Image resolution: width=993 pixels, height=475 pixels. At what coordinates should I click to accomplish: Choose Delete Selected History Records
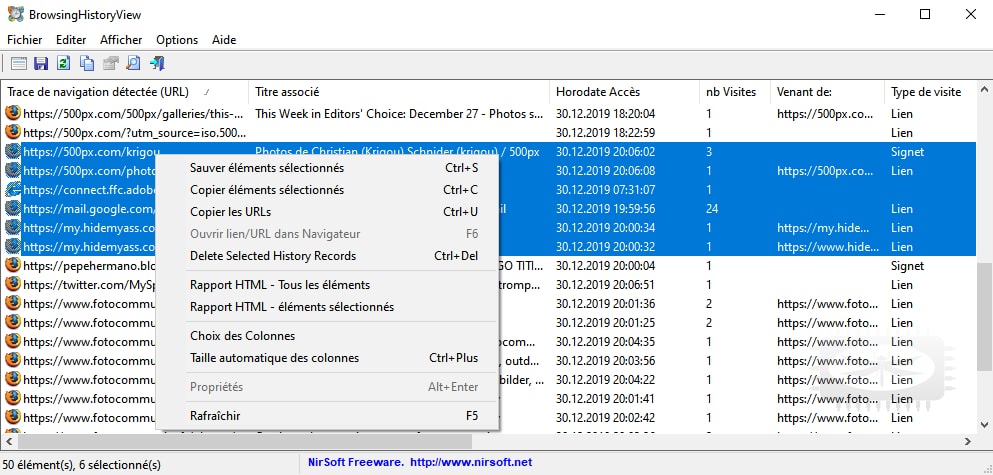tap(327, 256)
